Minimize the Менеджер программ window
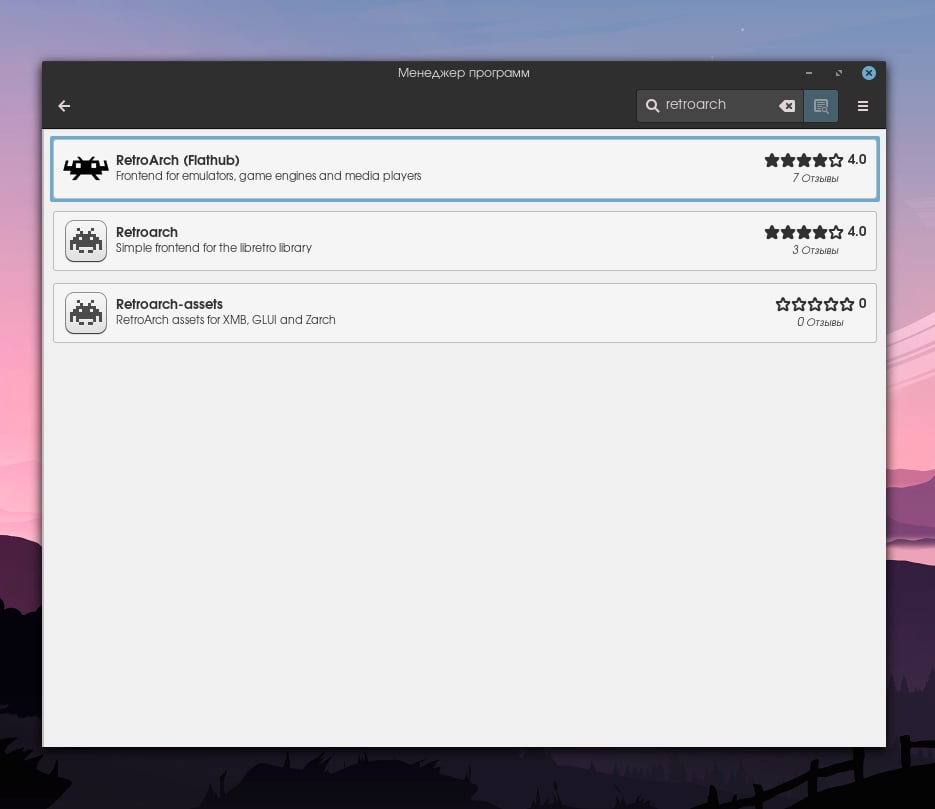The width and height of the screenshot is (935, 809). tap(809, 73)
